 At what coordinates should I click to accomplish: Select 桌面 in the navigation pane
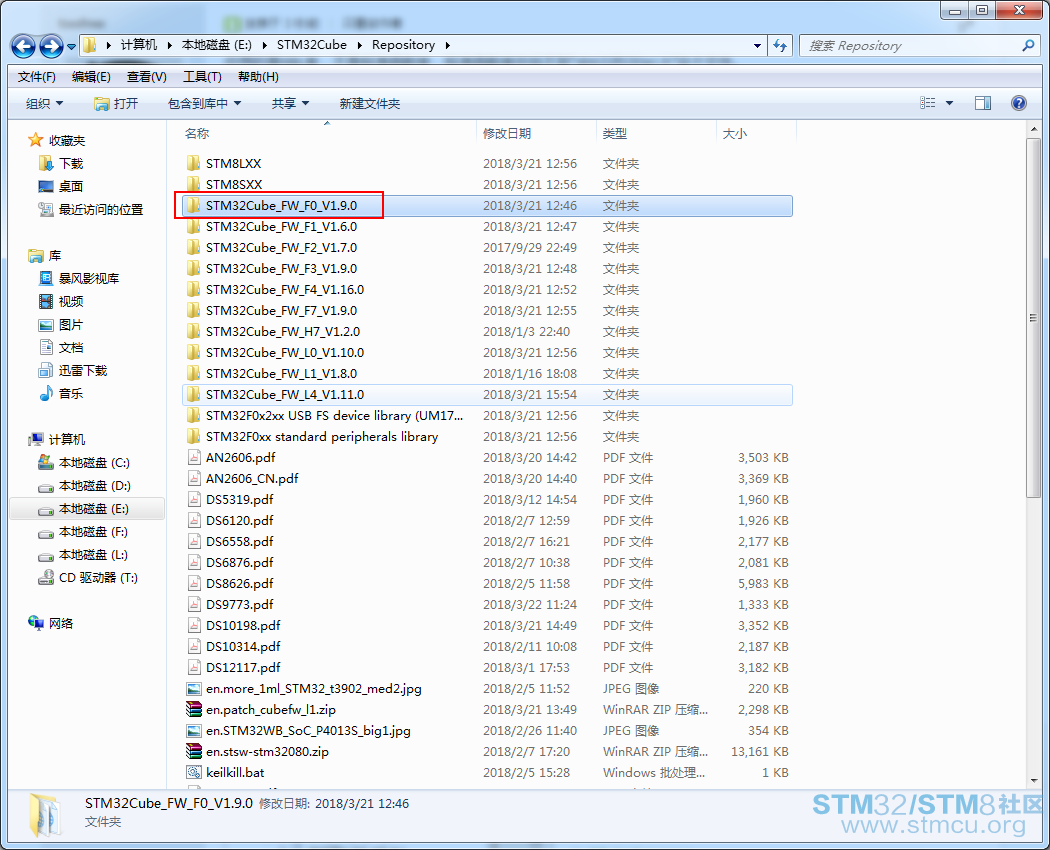click(71, 186)
